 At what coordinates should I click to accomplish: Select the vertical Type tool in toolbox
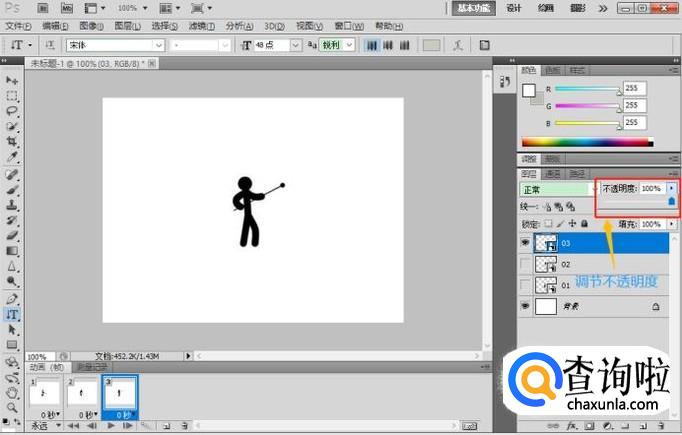[13, 314]
